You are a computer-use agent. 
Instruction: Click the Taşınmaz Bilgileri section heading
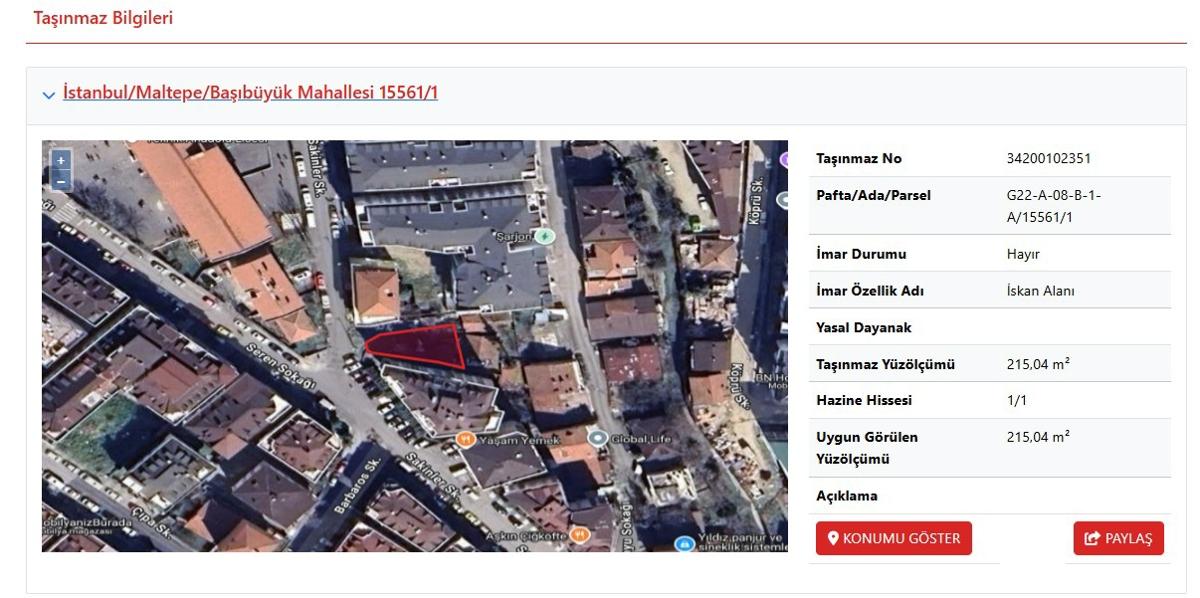103,18
